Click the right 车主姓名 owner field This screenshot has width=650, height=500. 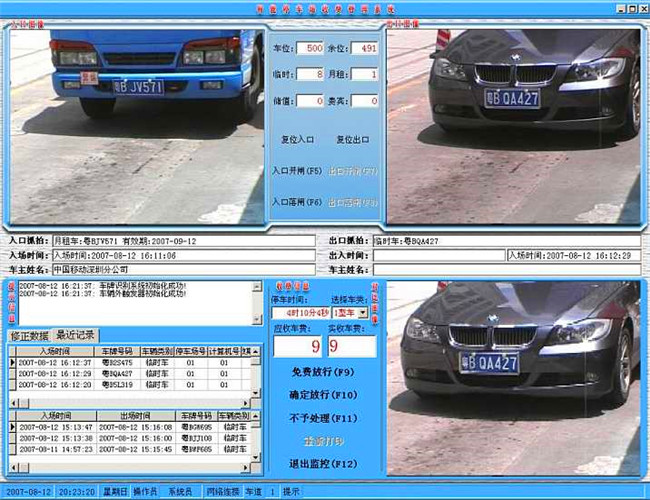507,269
